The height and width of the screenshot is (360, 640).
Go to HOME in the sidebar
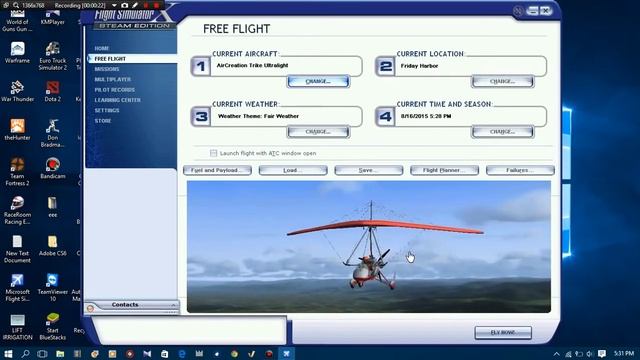pos(102,48)
